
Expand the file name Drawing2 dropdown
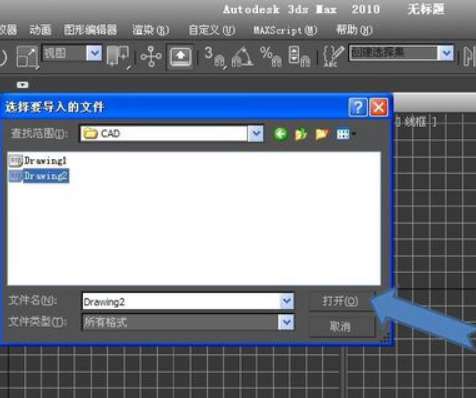pyautogui.click(x=287, y=301)
